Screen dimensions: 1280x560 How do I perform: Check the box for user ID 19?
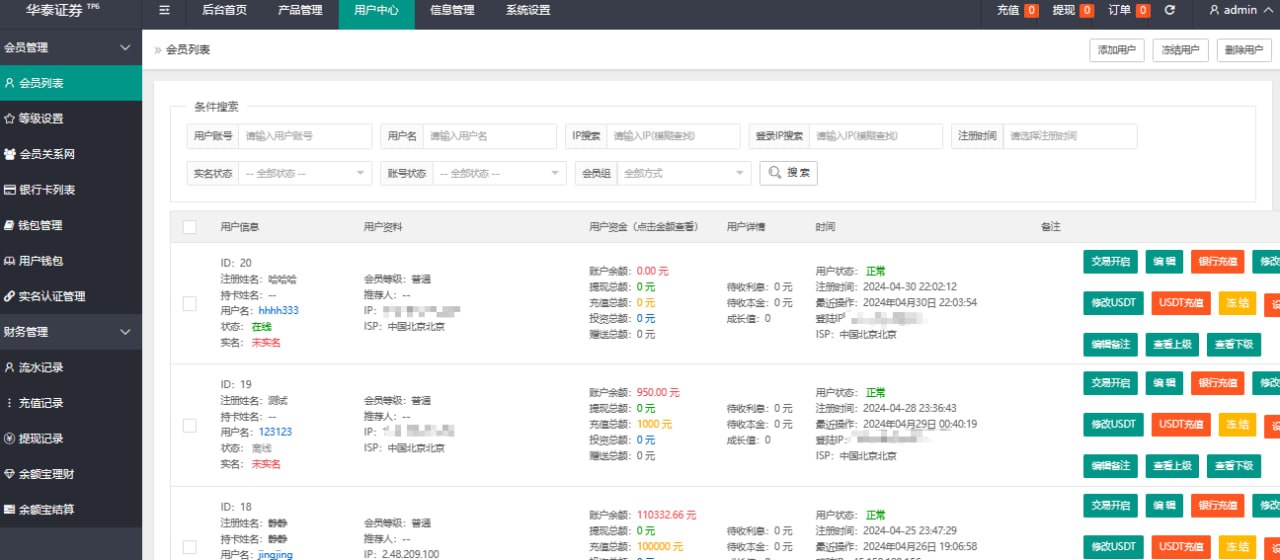tap(190, 426)
